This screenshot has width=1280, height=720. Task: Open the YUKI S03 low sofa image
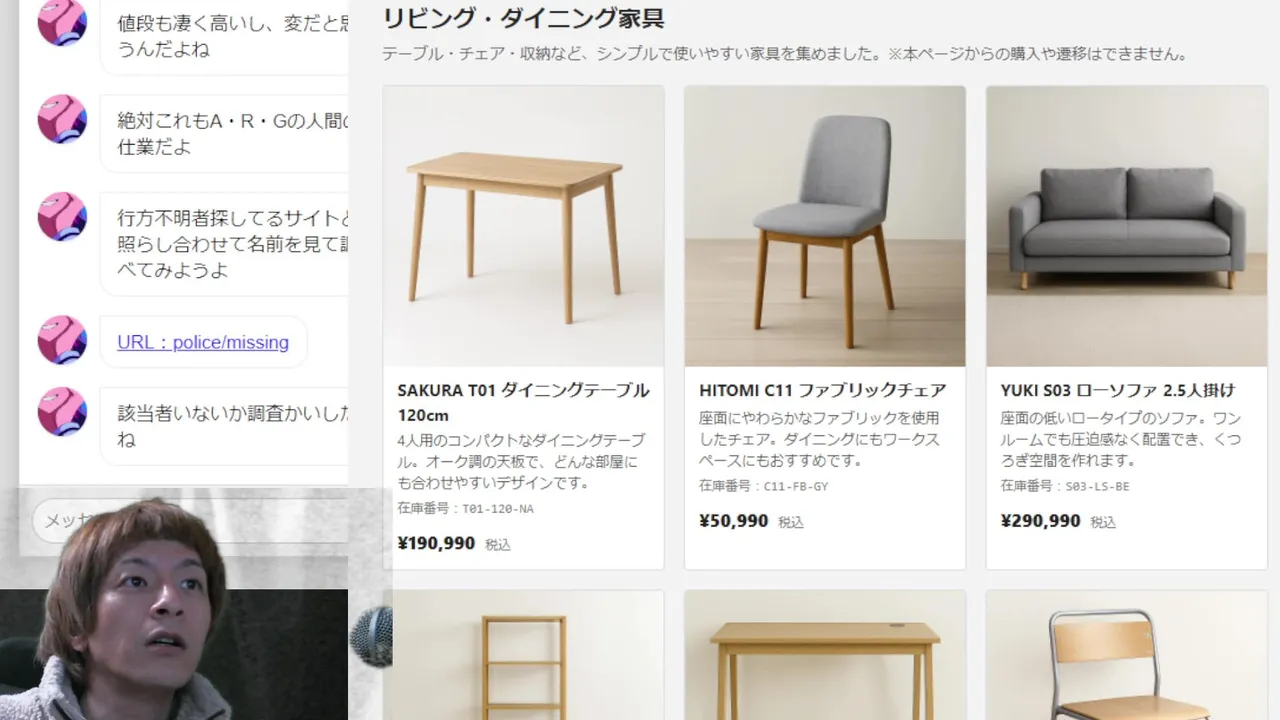[1127, 226]
